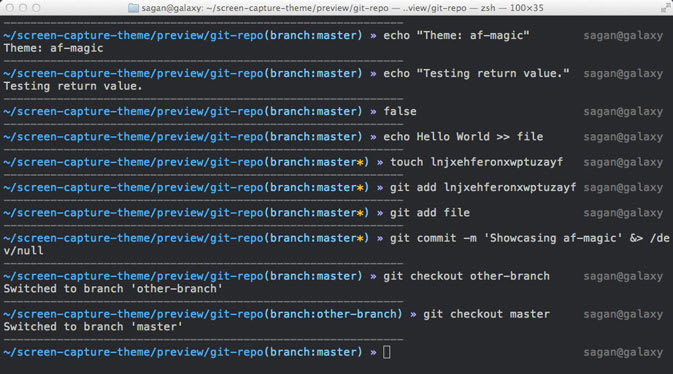Click 'sagan@galaxy' beside the 'git checkout master' command
Viewport: 673px width, 374px height.
point(623,314)
